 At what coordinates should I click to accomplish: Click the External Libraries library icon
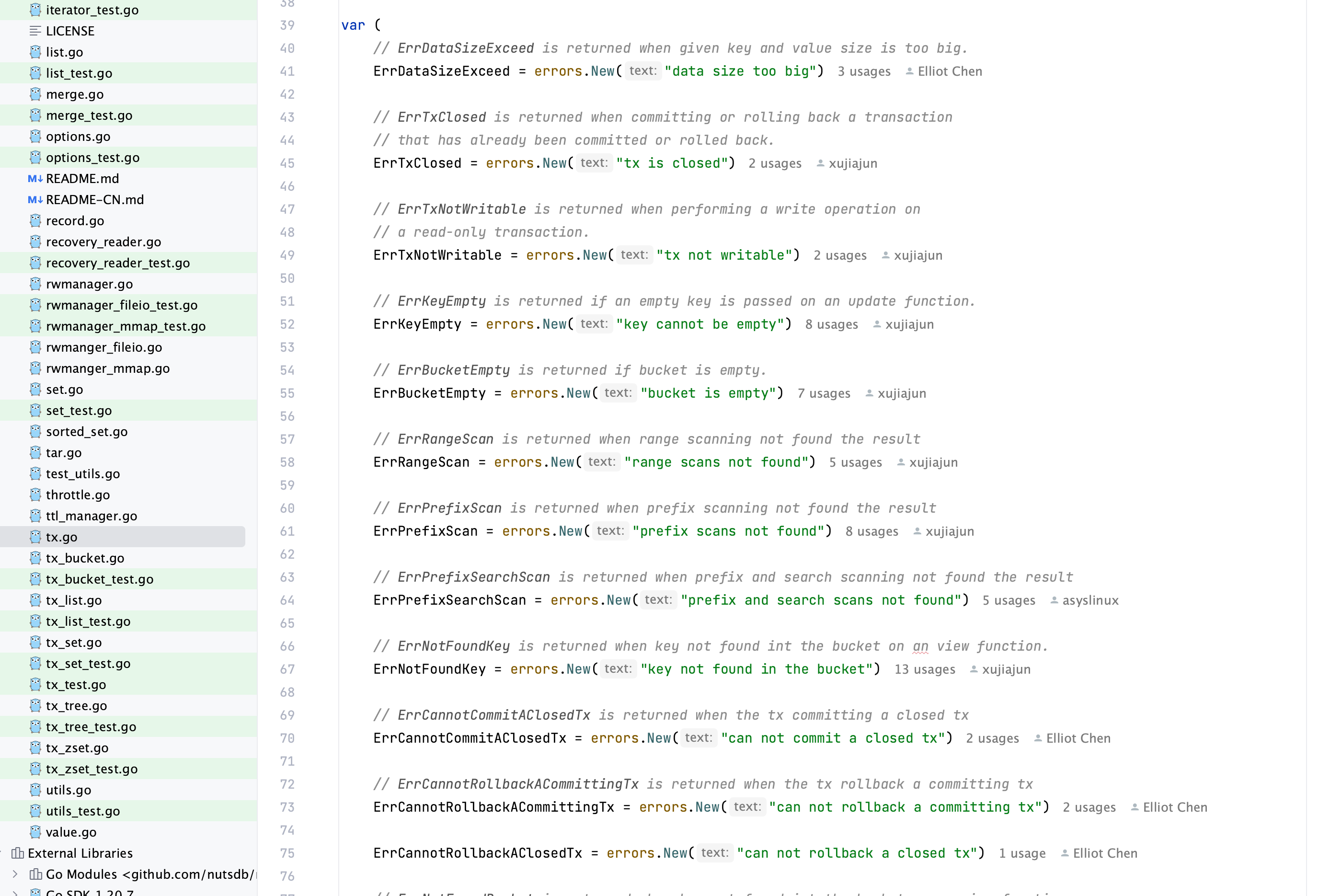click(19, 853)
